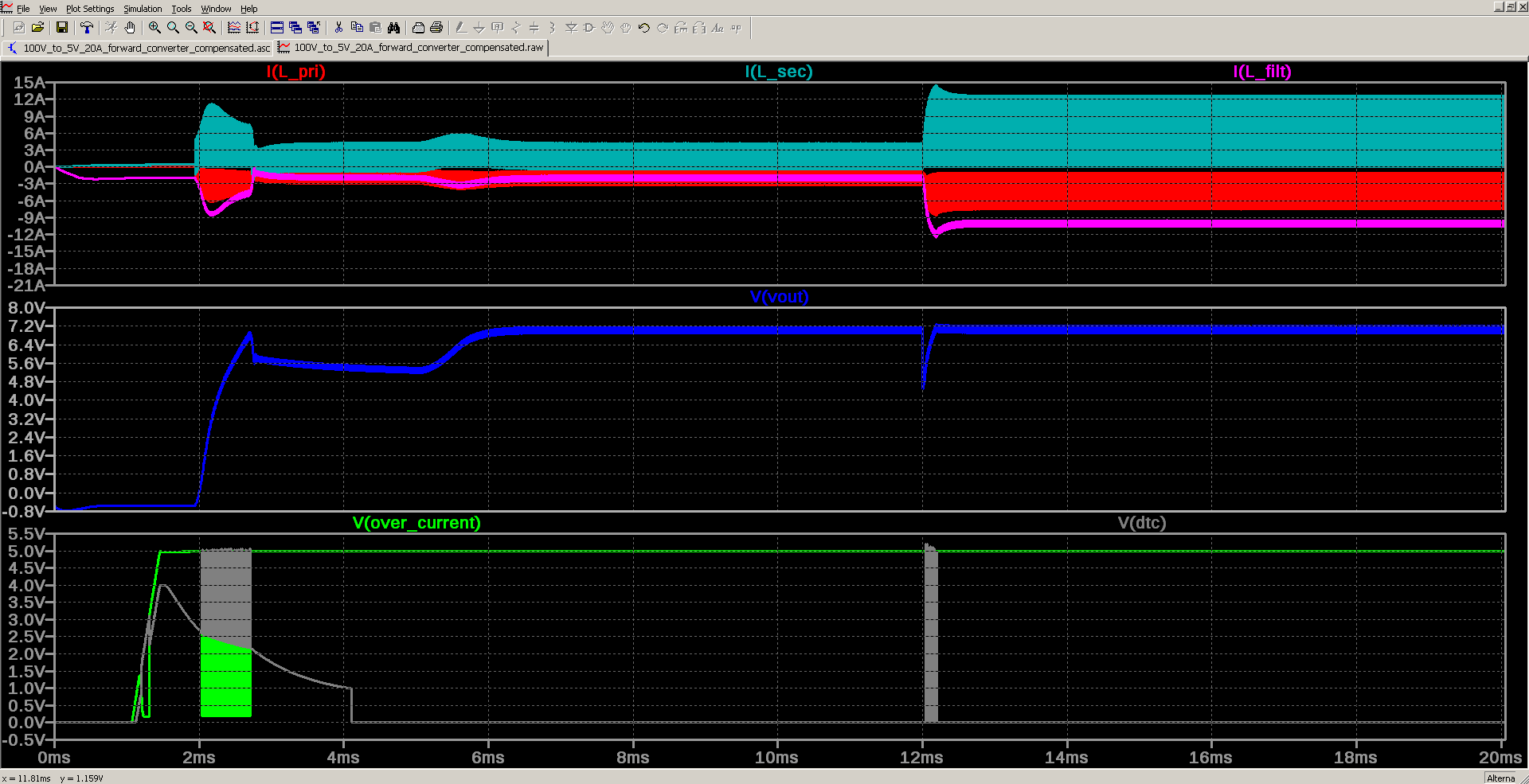1529x784 pixels.
Task: Click the 20ms time axis label
Action: click(1500, 758)
